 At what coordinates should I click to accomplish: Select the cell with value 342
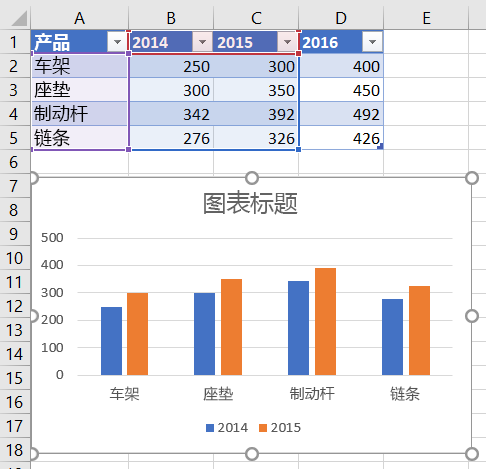(171, 114)
